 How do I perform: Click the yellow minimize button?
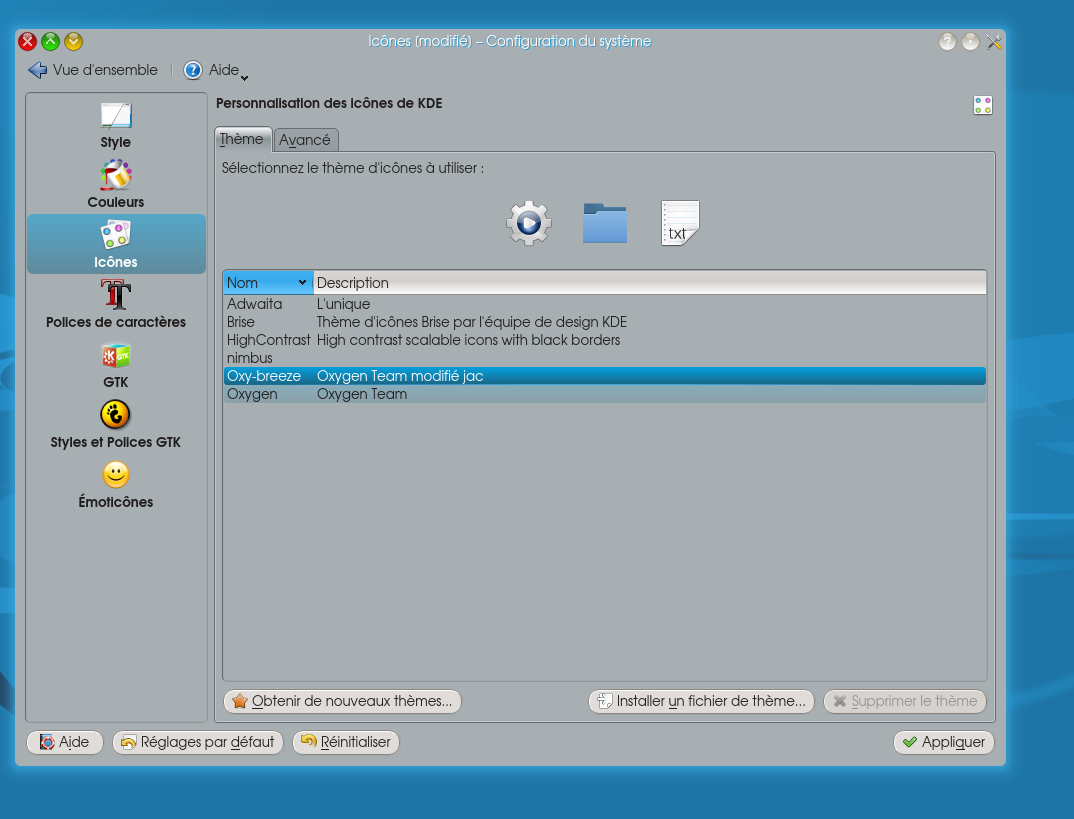coord(73,42)
